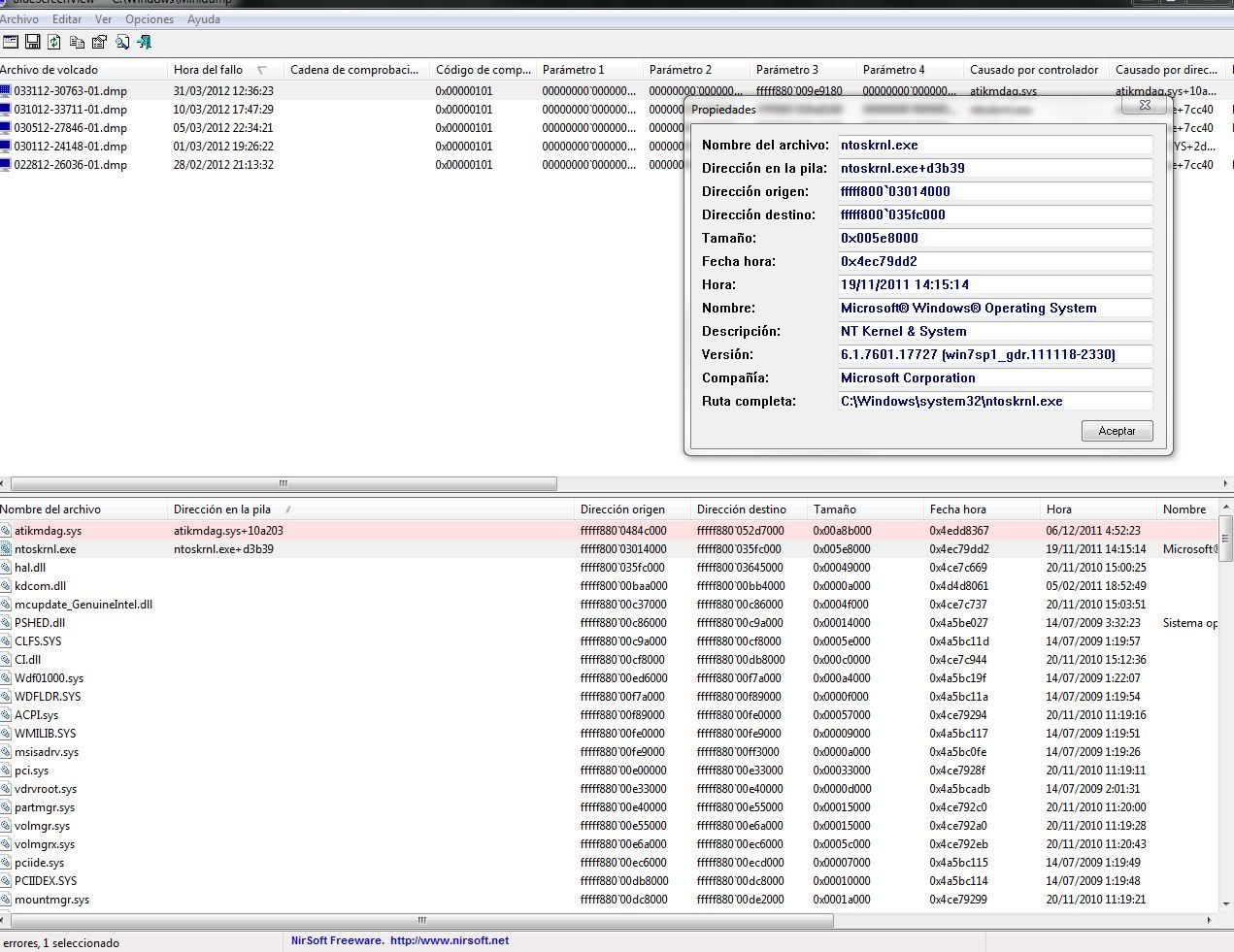1234x952 pixels.
Task: Sort by the Archivo de volcado column
Action: (x=83, y=70)
